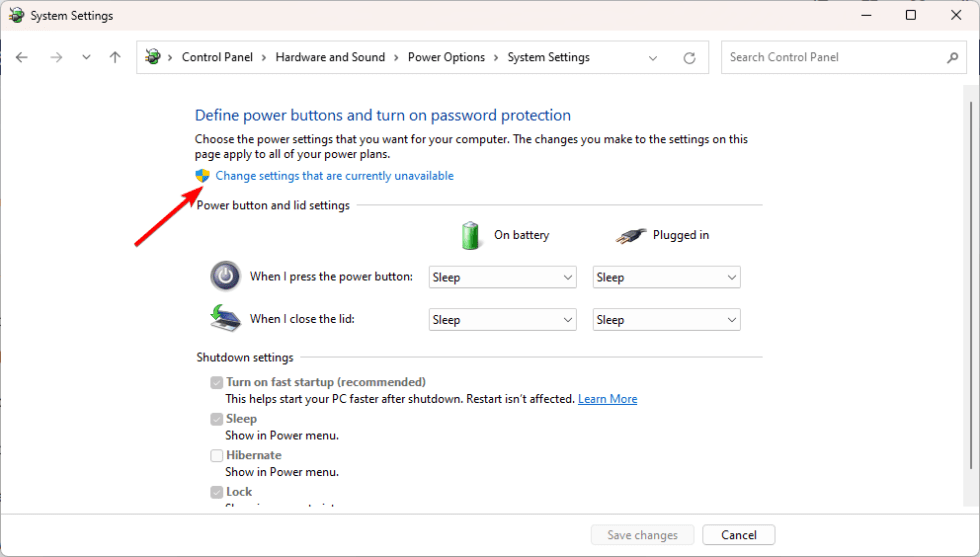Focus the Search Control Panel field
Viewport: 980px width, 557px height.
(x=843, y=58)
